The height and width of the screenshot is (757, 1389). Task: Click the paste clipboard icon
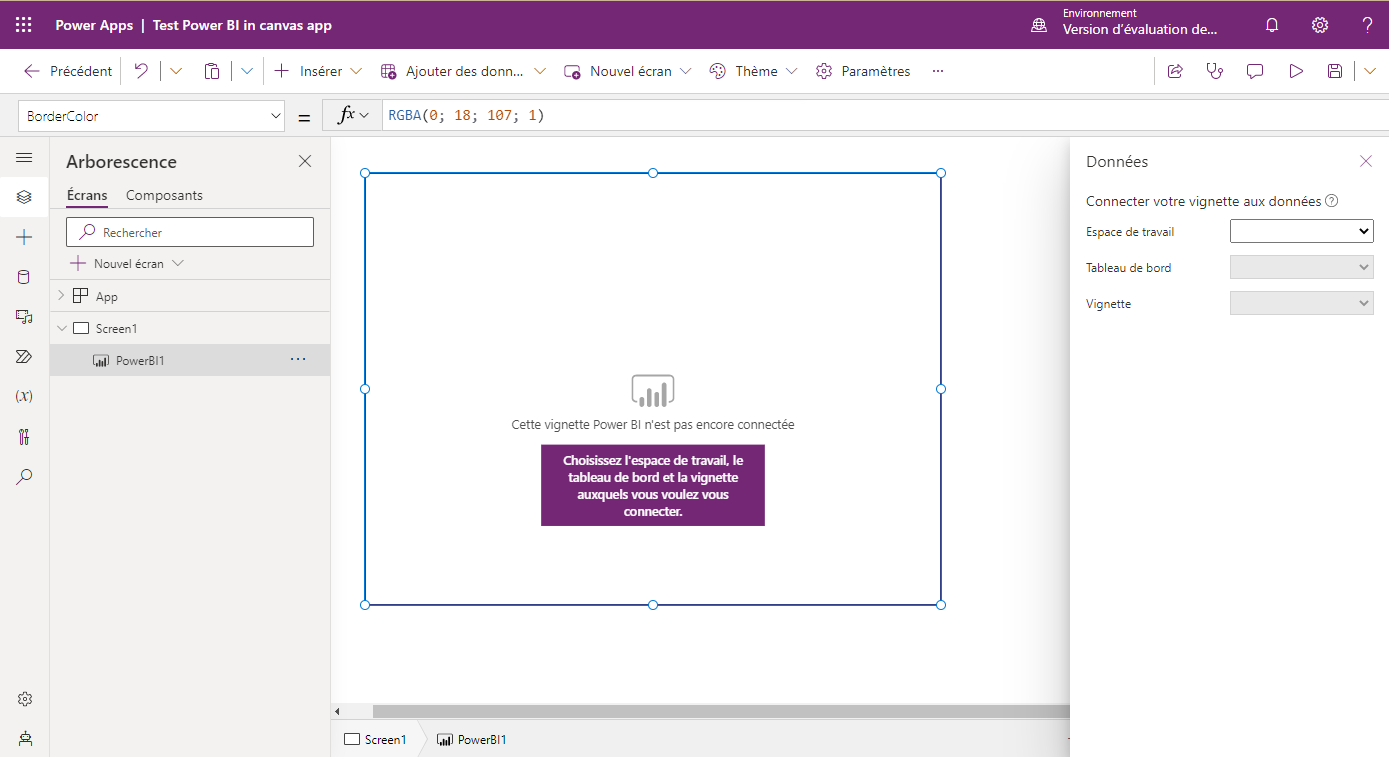coord(212,71)
